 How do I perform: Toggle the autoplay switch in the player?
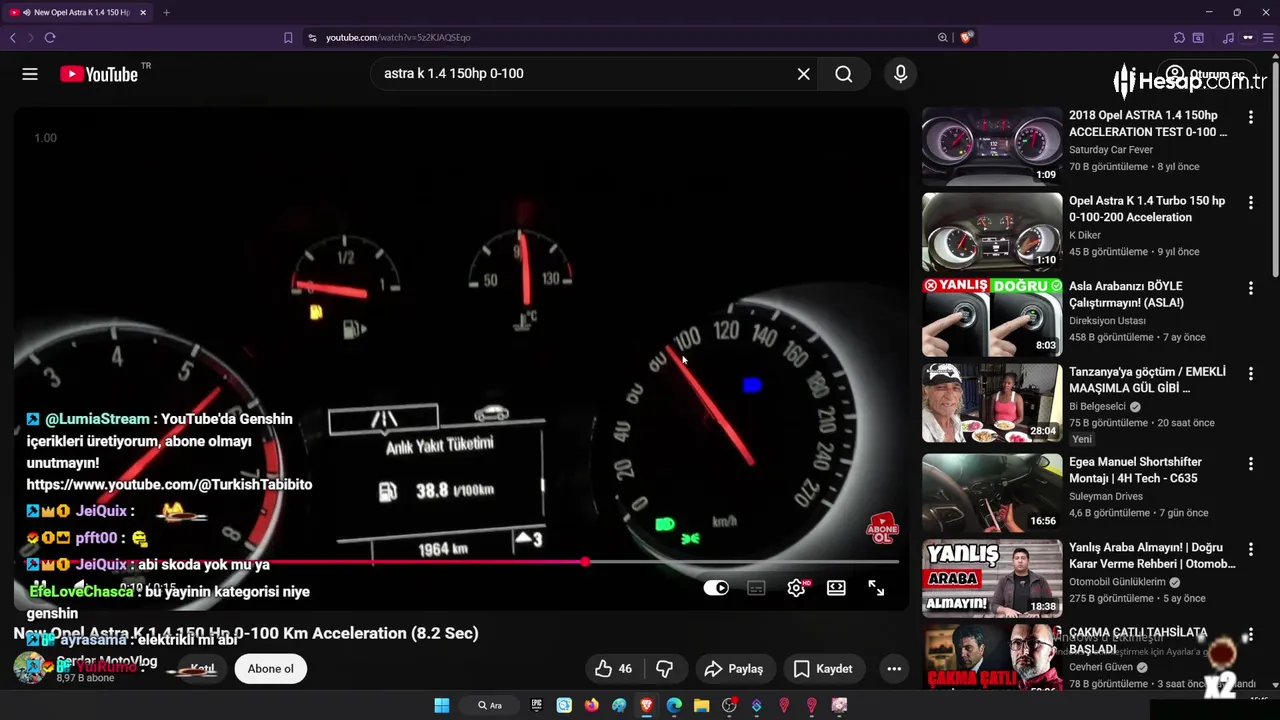(x=716, y=588)
